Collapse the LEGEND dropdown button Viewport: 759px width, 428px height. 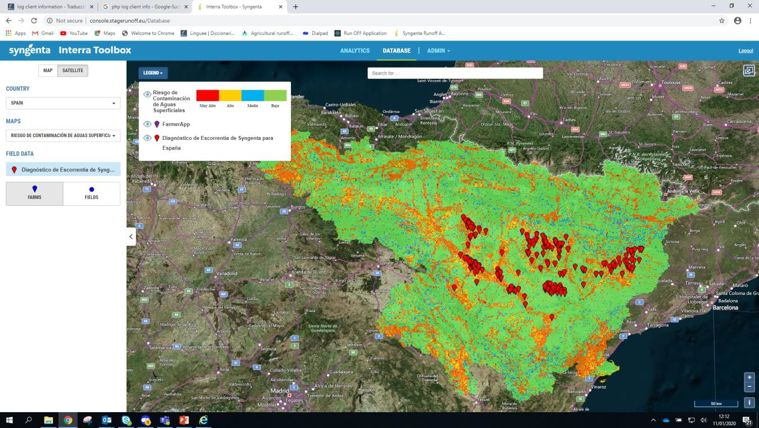pos(153,73)
